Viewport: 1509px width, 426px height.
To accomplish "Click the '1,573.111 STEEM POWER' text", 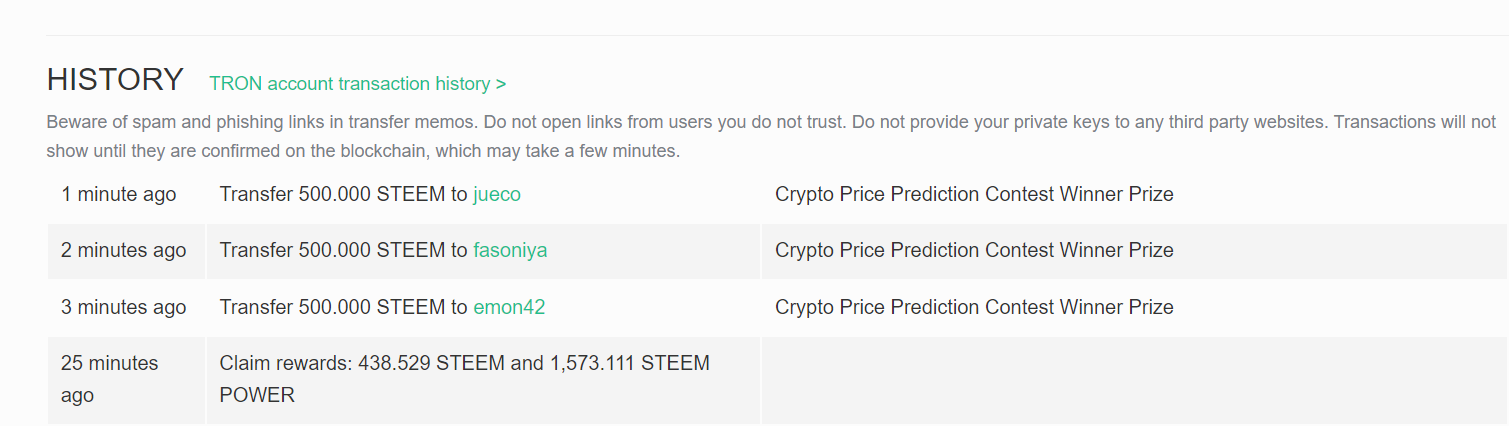I will click(x=630, y=363).
